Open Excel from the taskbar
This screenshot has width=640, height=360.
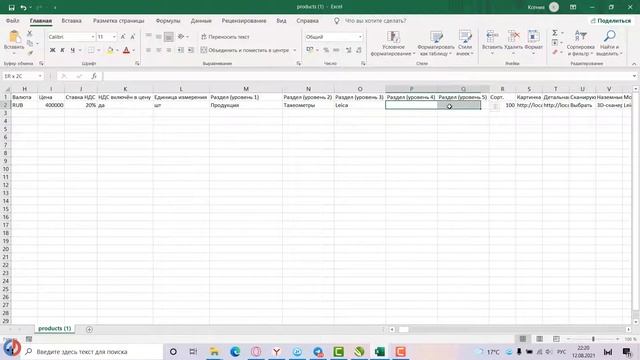pyautogui.click(x=380, y=351)
